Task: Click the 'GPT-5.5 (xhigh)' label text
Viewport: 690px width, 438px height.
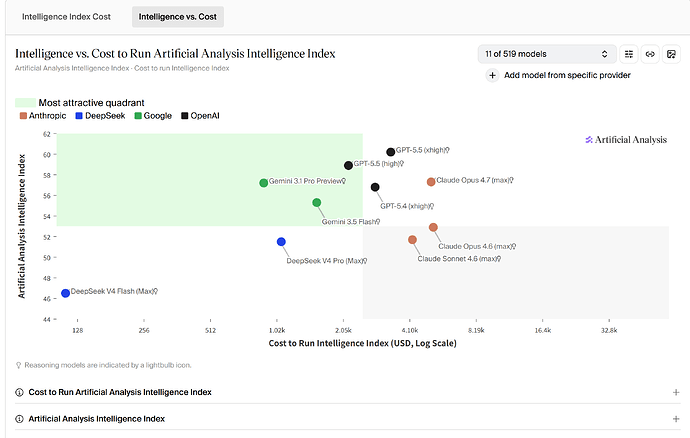Action: click(x=420, y=150)
